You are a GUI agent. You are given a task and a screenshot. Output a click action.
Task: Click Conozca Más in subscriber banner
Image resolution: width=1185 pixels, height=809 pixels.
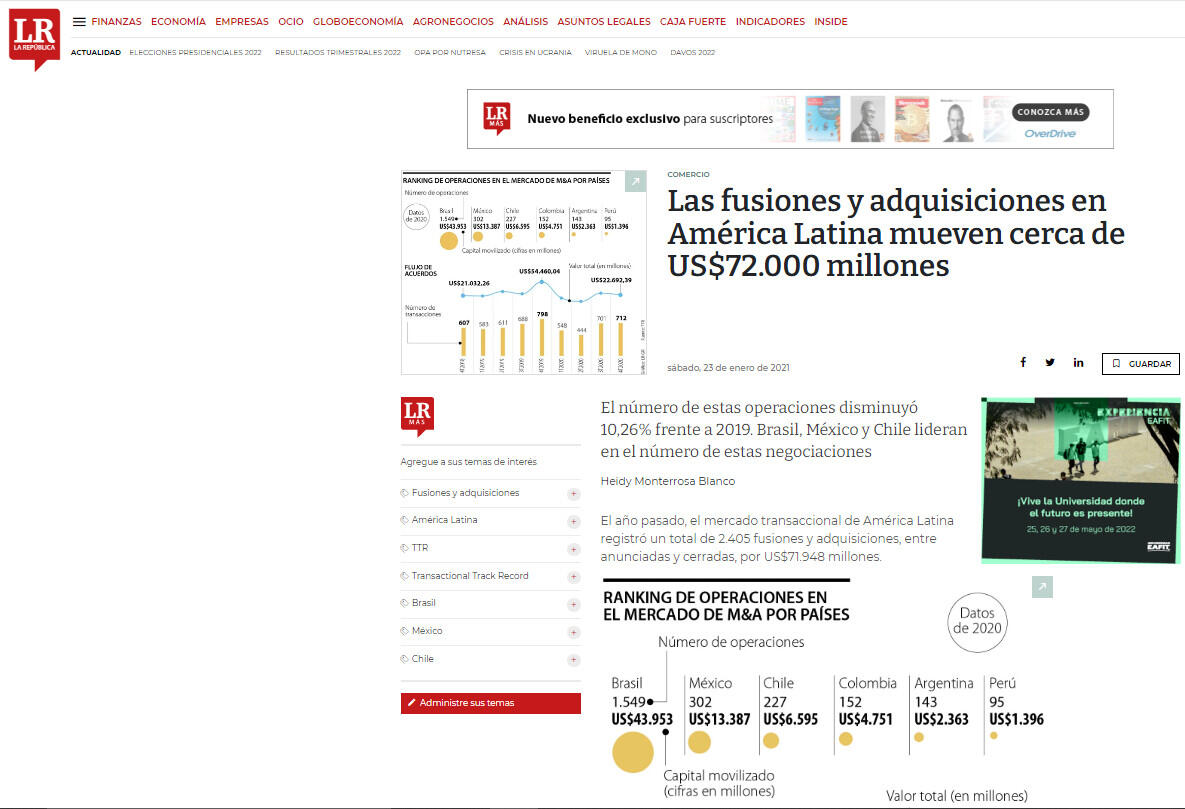coord(1050,112)
